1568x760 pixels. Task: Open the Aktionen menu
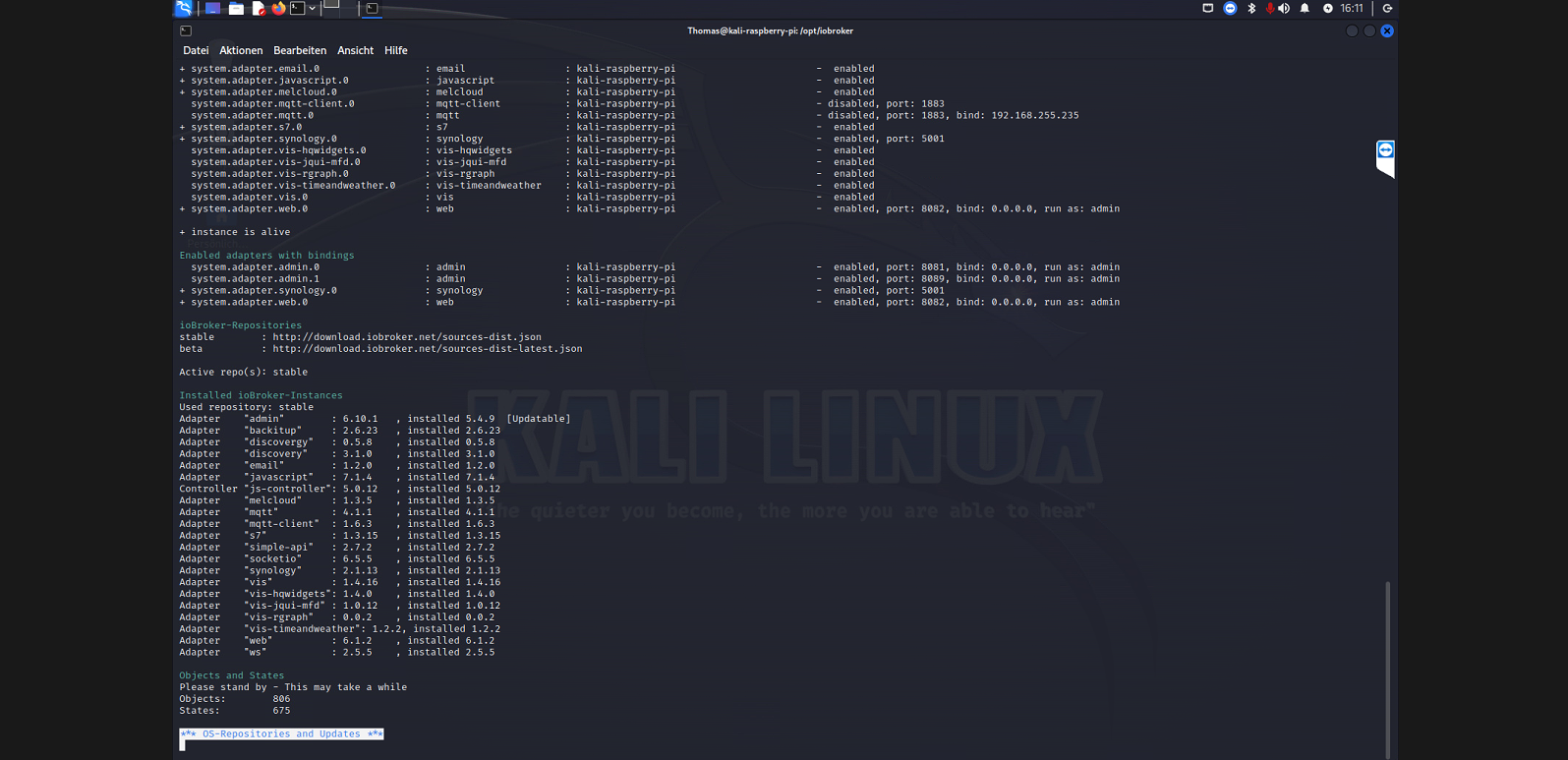241,50
